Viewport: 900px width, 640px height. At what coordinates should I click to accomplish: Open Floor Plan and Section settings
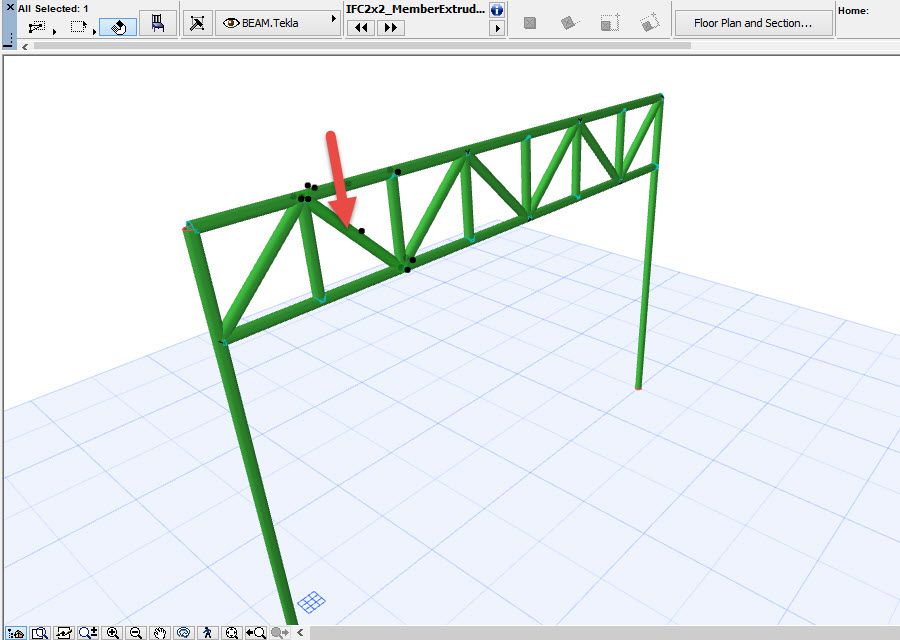click(x=753, y=24)
